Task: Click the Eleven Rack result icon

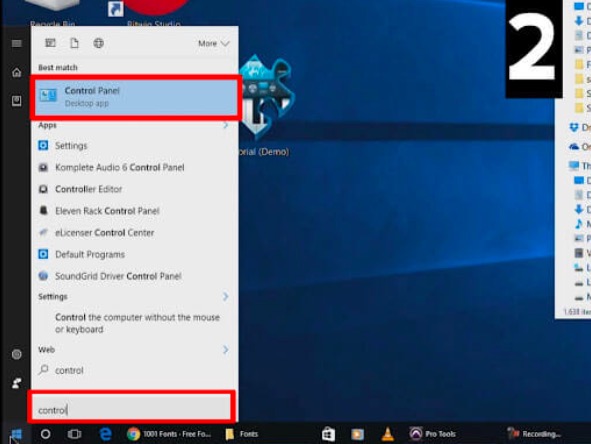Action: click(43, 210)
